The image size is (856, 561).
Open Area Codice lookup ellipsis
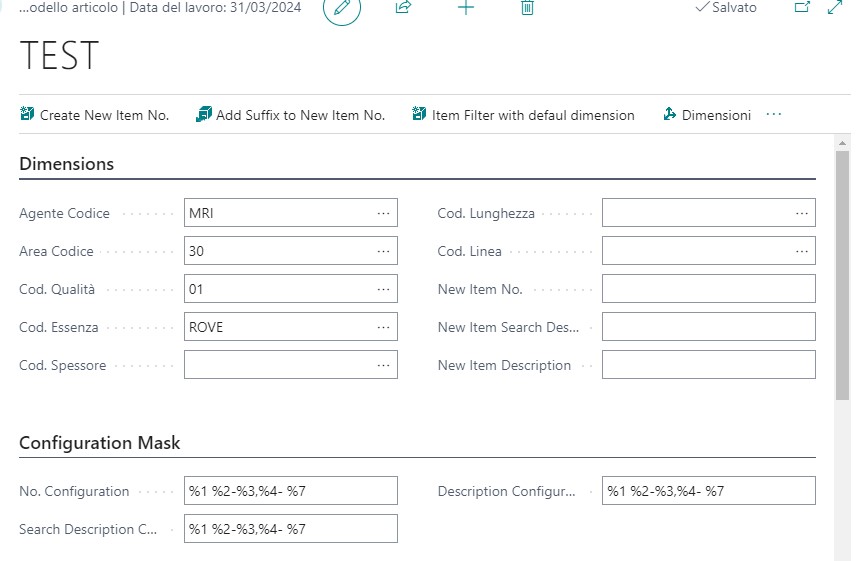(383, 251)
